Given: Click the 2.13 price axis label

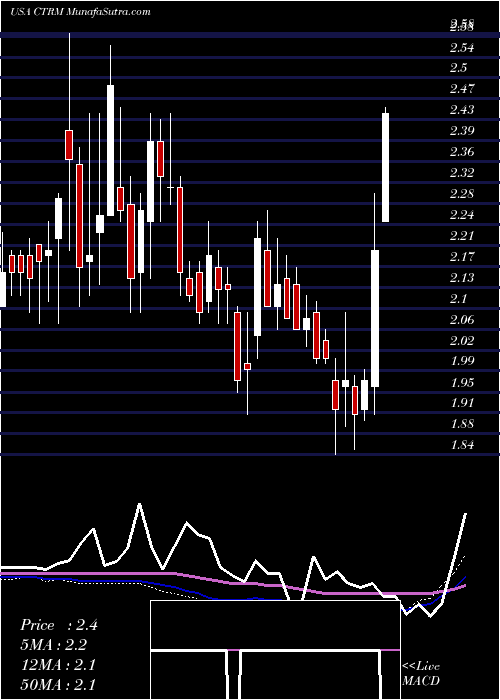Looking at the screenshot, I should click(x=462, y=278).
